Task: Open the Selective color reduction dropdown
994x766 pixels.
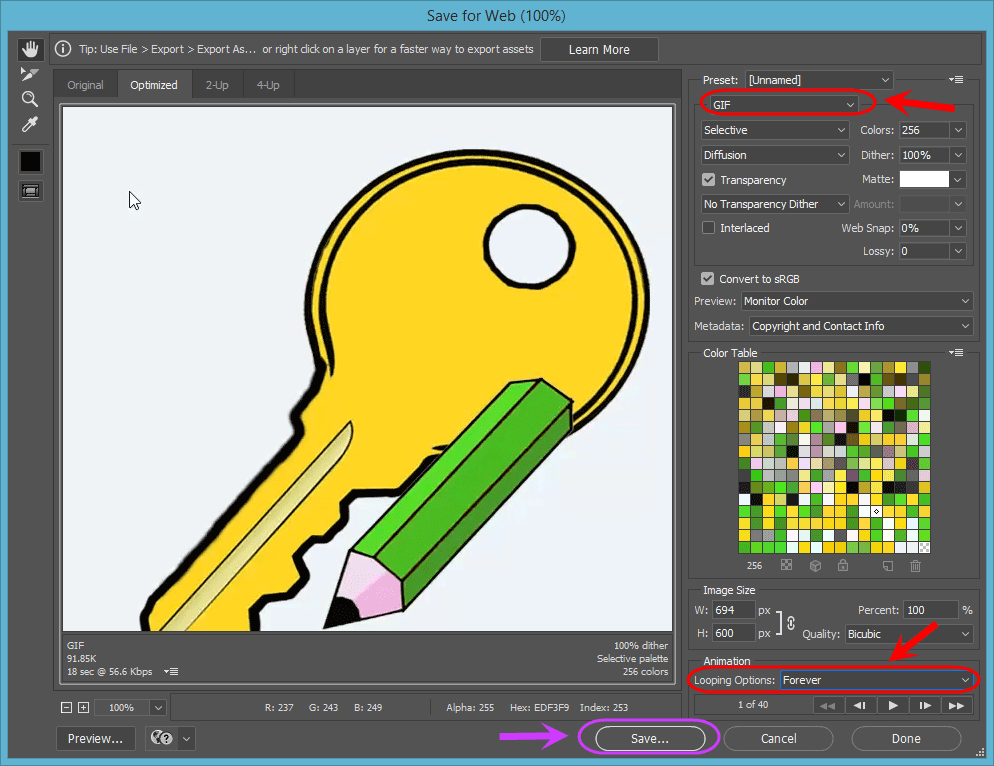Action: [775, 130]
